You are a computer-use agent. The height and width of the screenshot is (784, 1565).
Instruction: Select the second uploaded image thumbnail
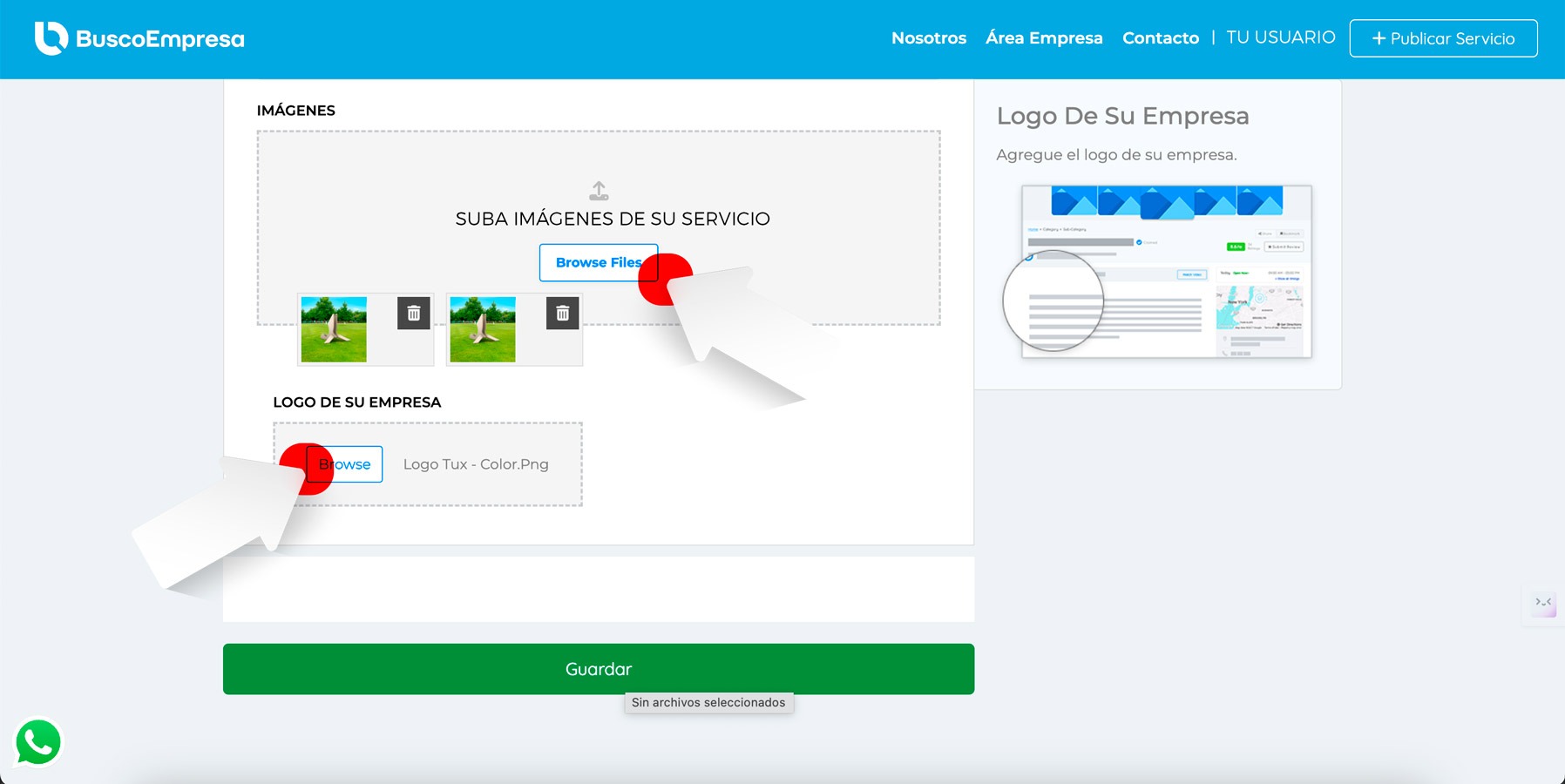tap(483, 329)
